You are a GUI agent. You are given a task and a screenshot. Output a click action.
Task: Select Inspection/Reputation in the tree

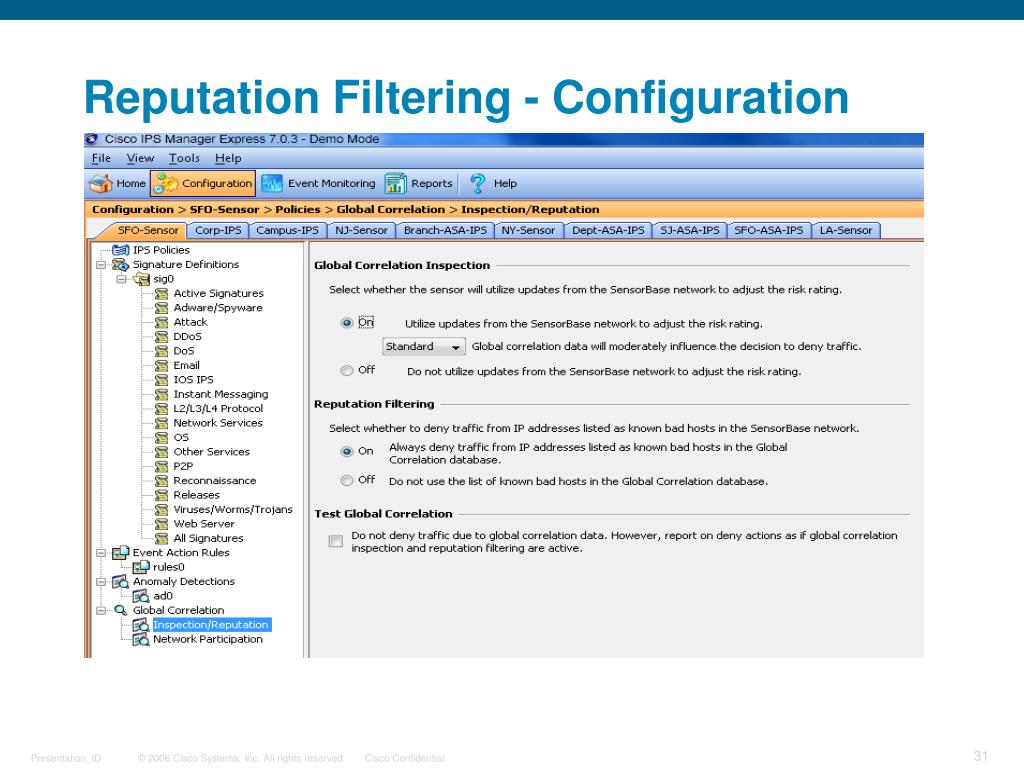click(211, 625)
